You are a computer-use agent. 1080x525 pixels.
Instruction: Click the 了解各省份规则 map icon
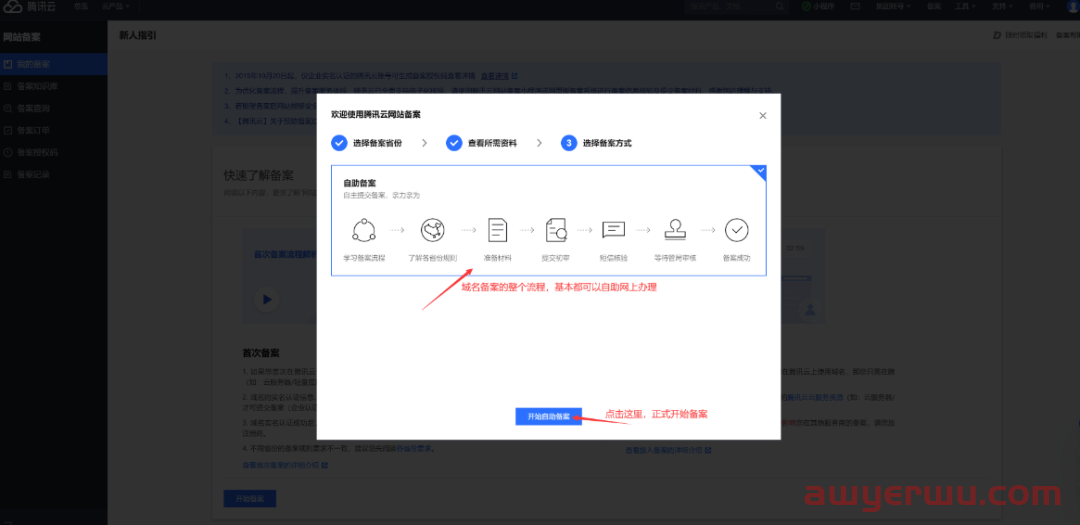coord(433,230)
